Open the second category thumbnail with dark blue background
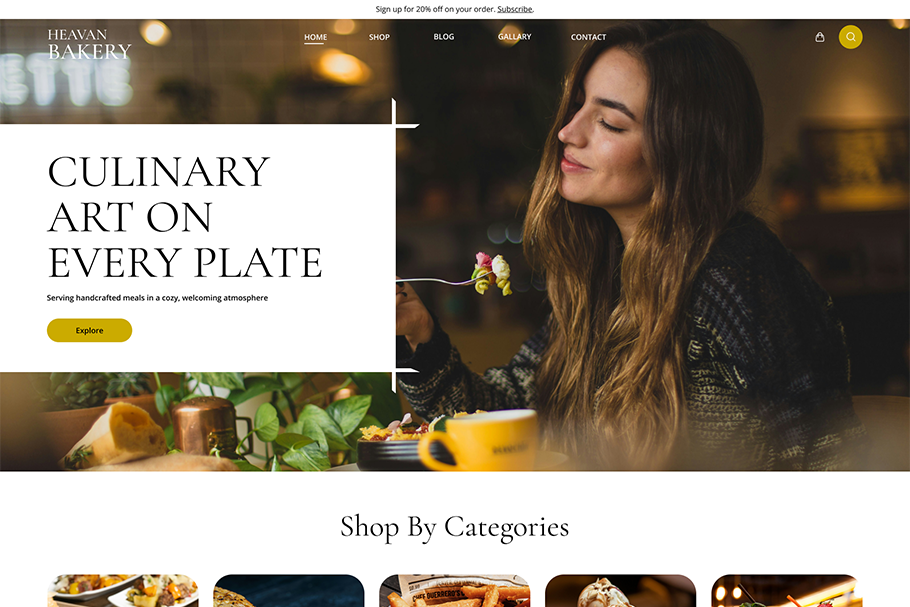 coord(289,591)
